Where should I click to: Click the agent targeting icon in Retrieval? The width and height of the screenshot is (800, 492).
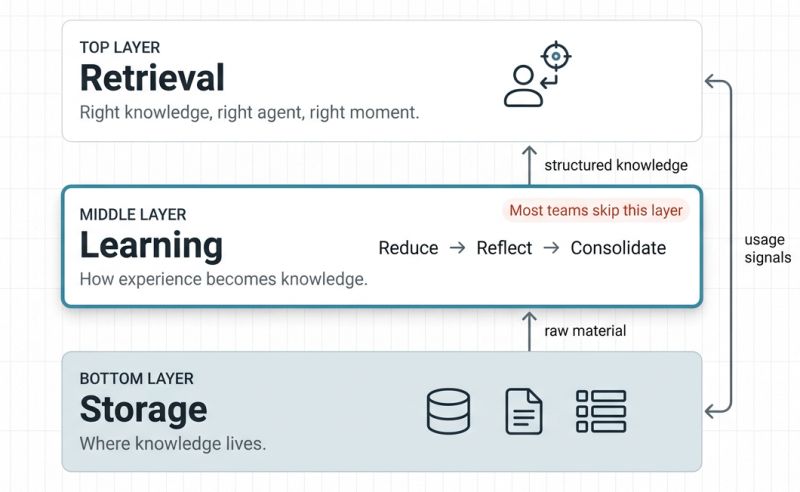tap(536, 75)
